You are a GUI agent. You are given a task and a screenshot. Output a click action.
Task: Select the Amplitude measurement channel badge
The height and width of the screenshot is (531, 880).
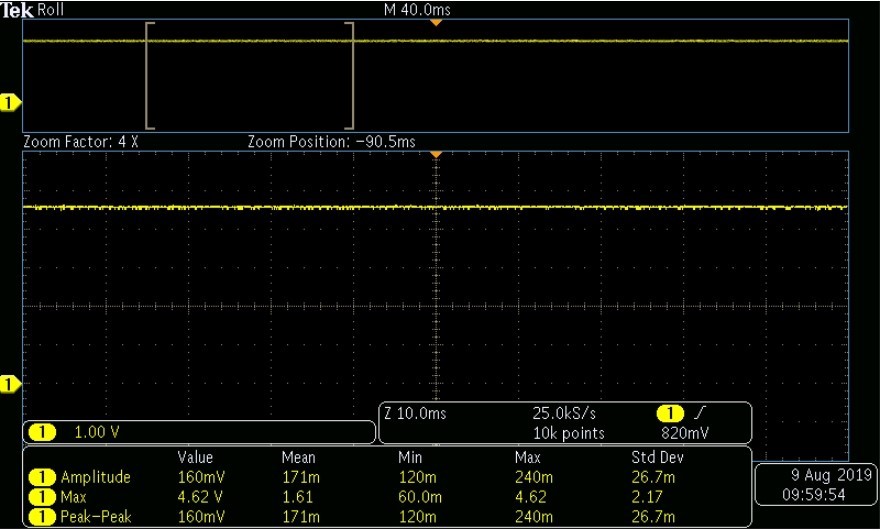tap(42, 477)
